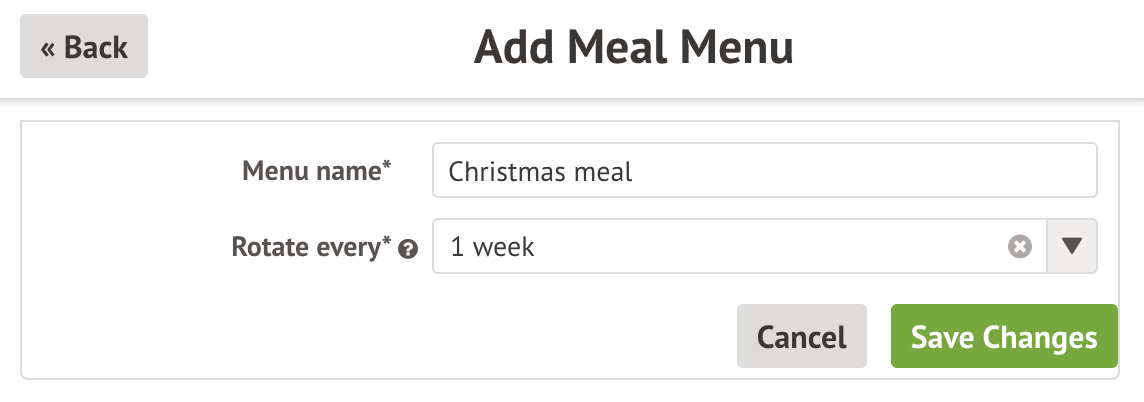Image resolution: width=1144 pixels, height=402 pixels.
Task: Click the Add Meal Menu heading
Action: [633, 47]
